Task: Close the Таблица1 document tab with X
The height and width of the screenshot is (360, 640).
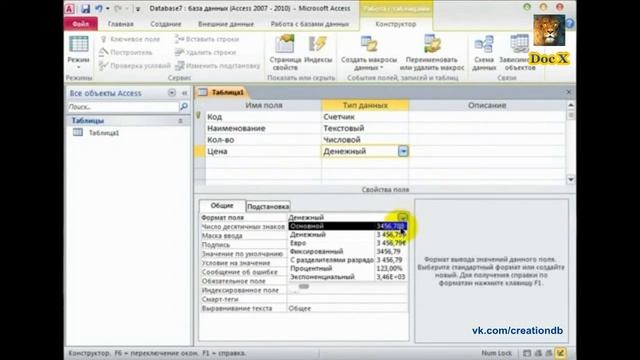Action: (569, 92)
